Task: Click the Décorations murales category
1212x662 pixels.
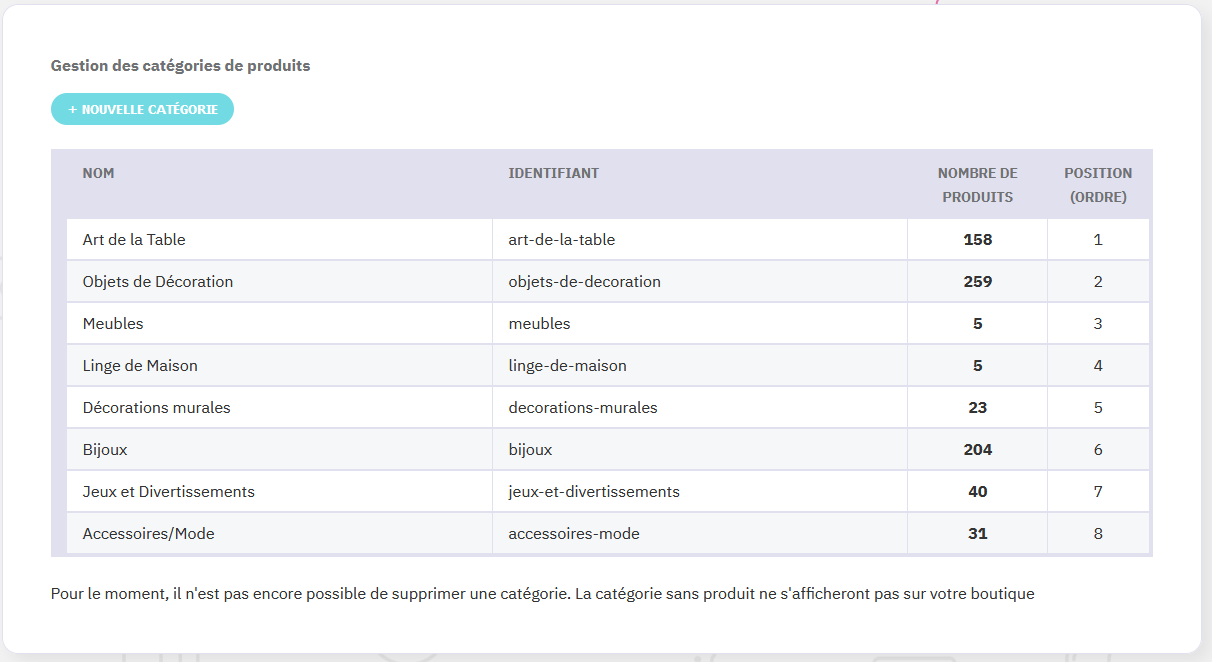Action: [156, 408]
